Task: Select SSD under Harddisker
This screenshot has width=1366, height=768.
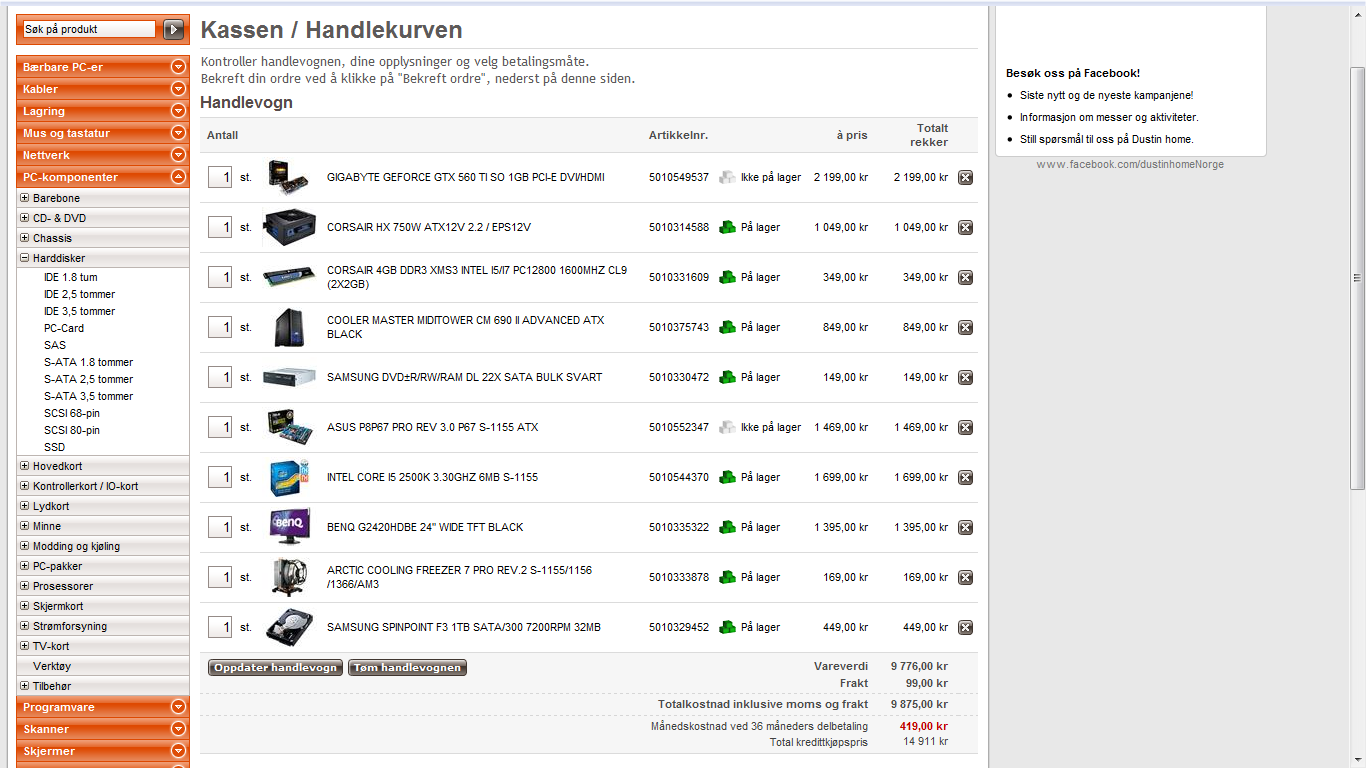Action: pos(54,447)
